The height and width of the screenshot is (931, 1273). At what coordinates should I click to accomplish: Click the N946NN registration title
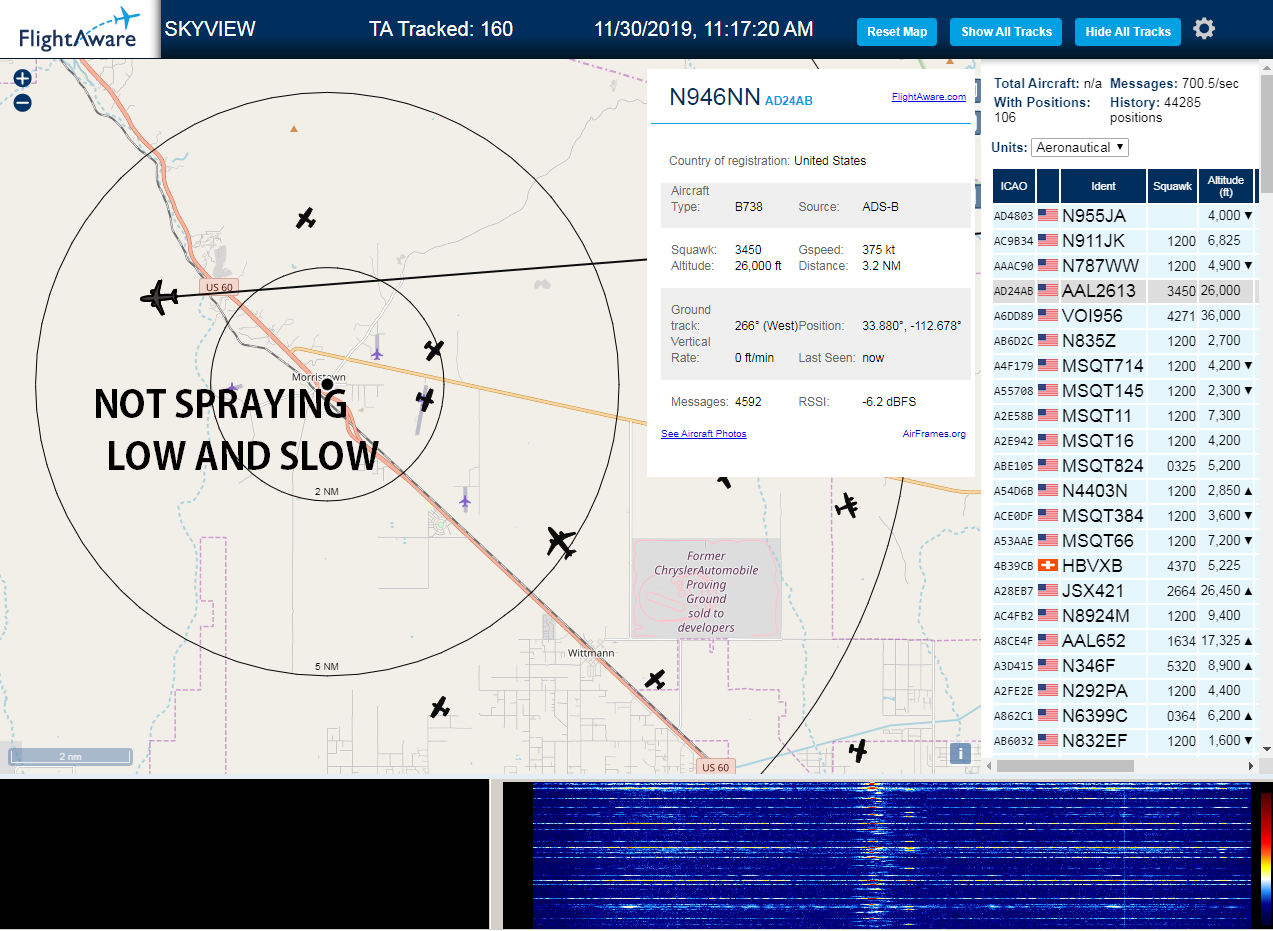(x=714, y=97)
